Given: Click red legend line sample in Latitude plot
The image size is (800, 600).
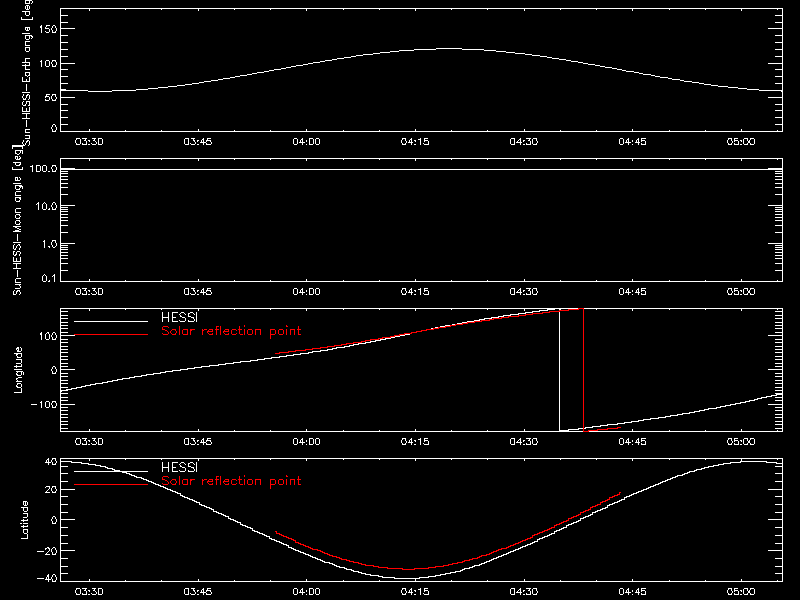Looking at the screenshot, I should (111, 484).
